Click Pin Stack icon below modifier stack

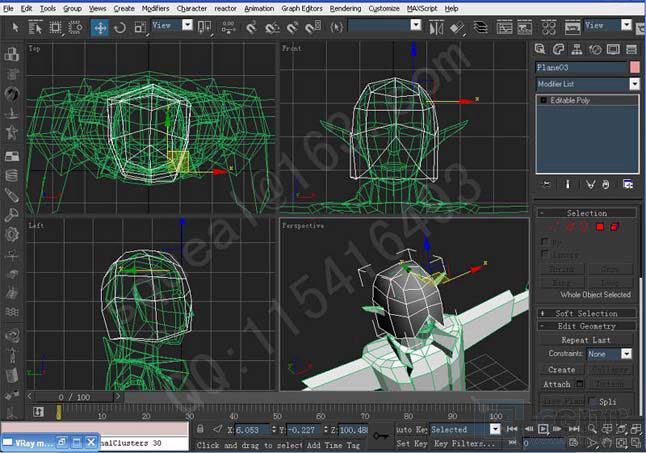pyautogui.click(x=546, y=184)
